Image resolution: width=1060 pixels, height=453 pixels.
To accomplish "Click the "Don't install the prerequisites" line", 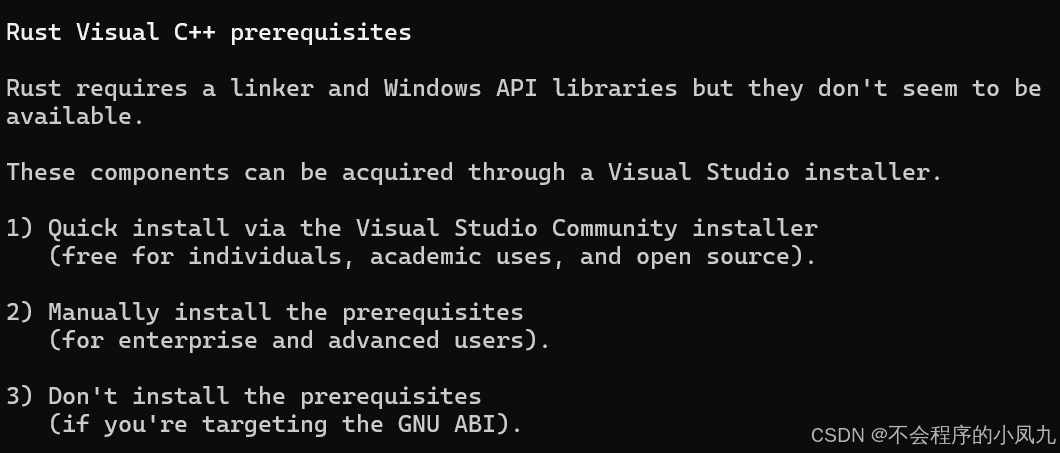I will [x=265, y=396].
